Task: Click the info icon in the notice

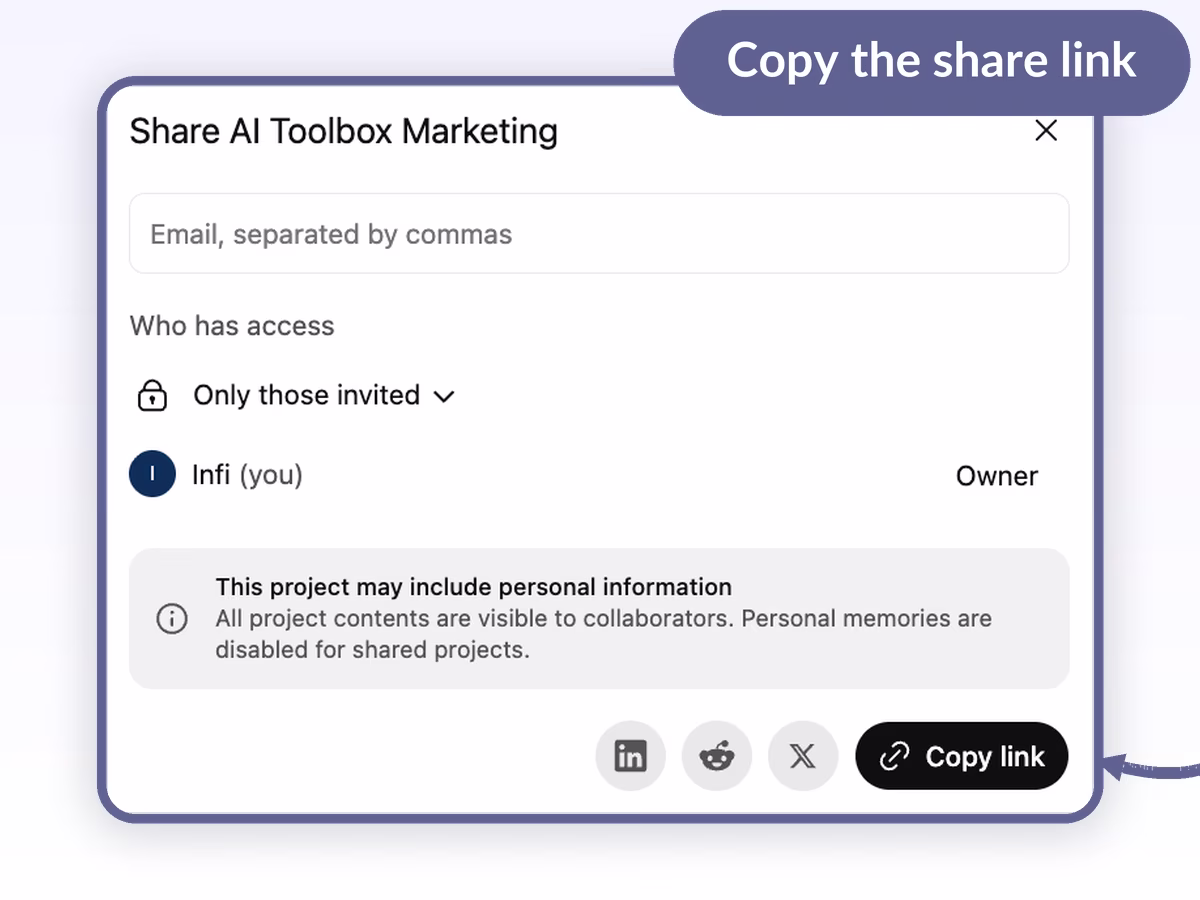Action: tap(172, 619)
